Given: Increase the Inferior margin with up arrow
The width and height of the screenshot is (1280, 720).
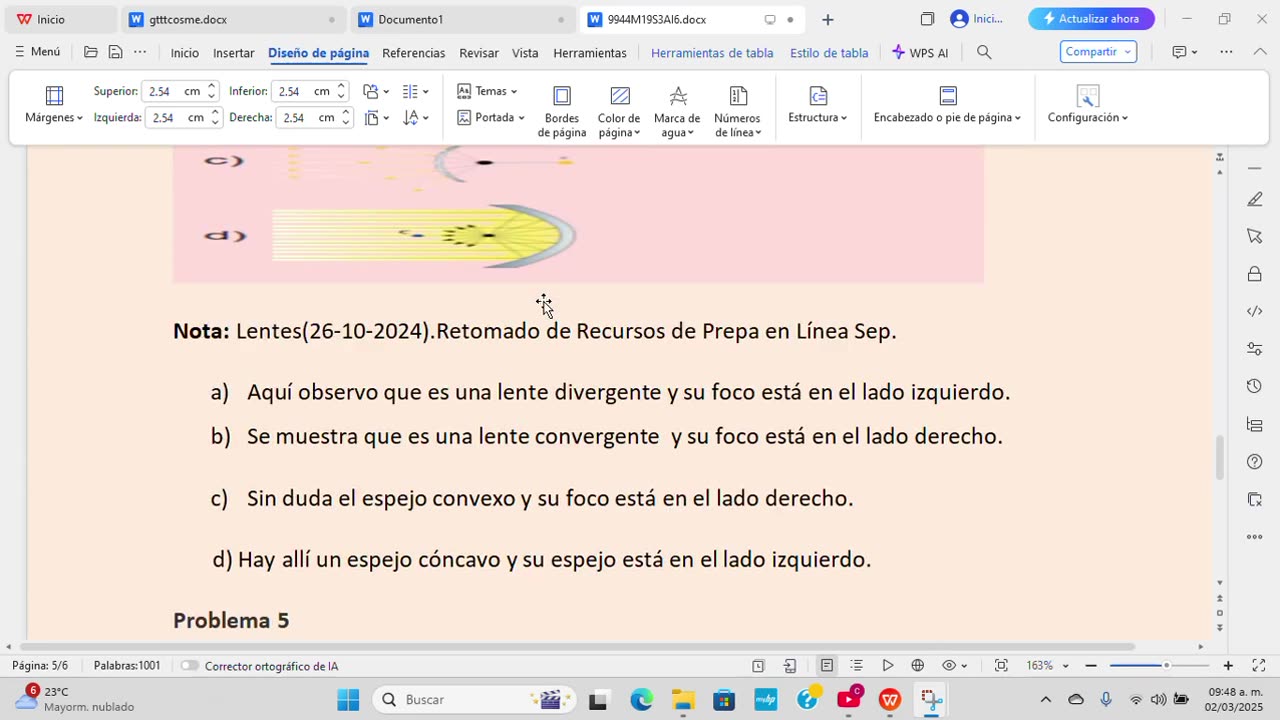Looking at the screenshot, I should 341,87.
